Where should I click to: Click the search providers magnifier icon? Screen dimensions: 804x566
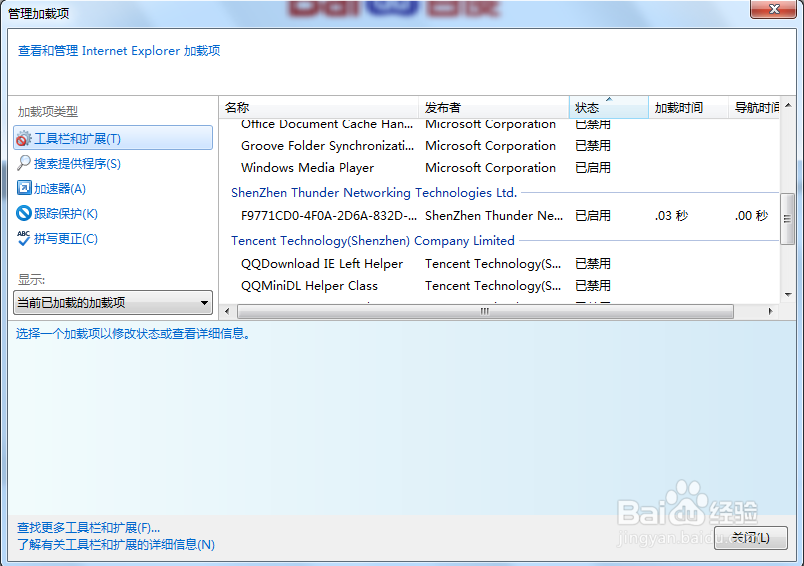tap(24, 163)
